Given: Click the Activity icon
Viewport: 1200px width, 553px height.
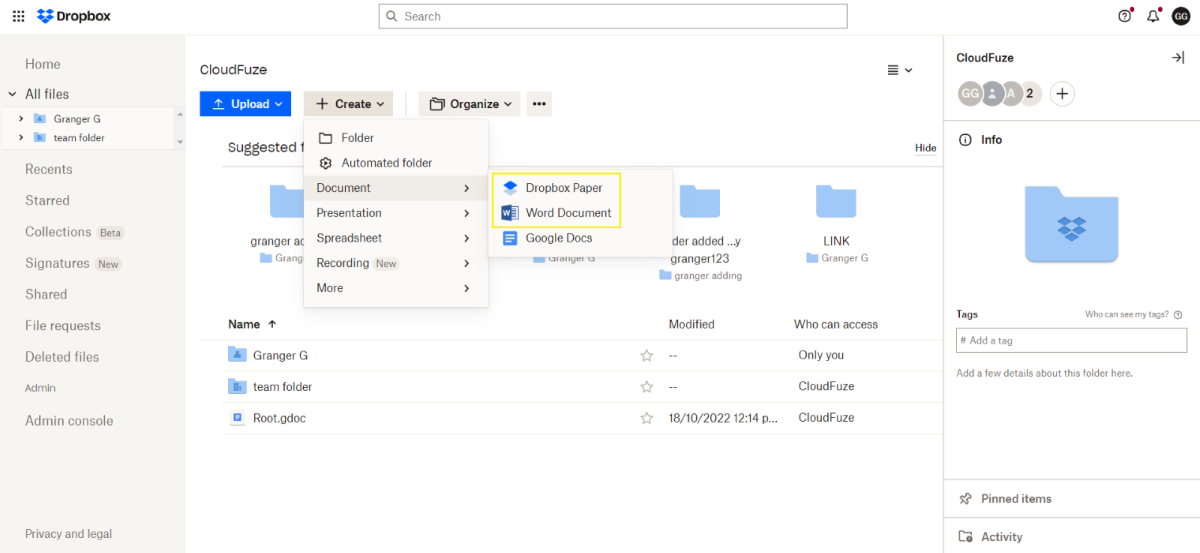Looking at the screenshot, I should click(x=965, y=537).
